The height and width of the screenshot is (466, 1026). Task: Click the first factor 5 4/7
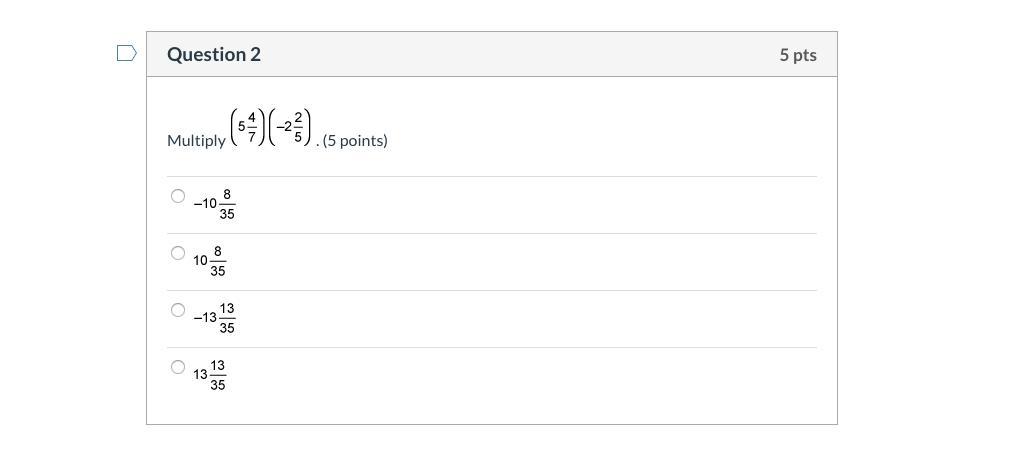tap(248, 127)
